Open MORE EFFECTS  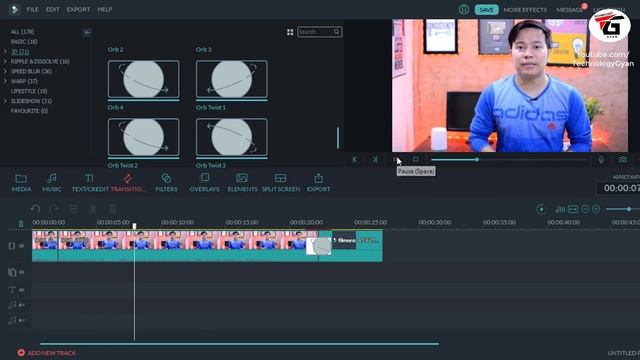tap(525, 10)
